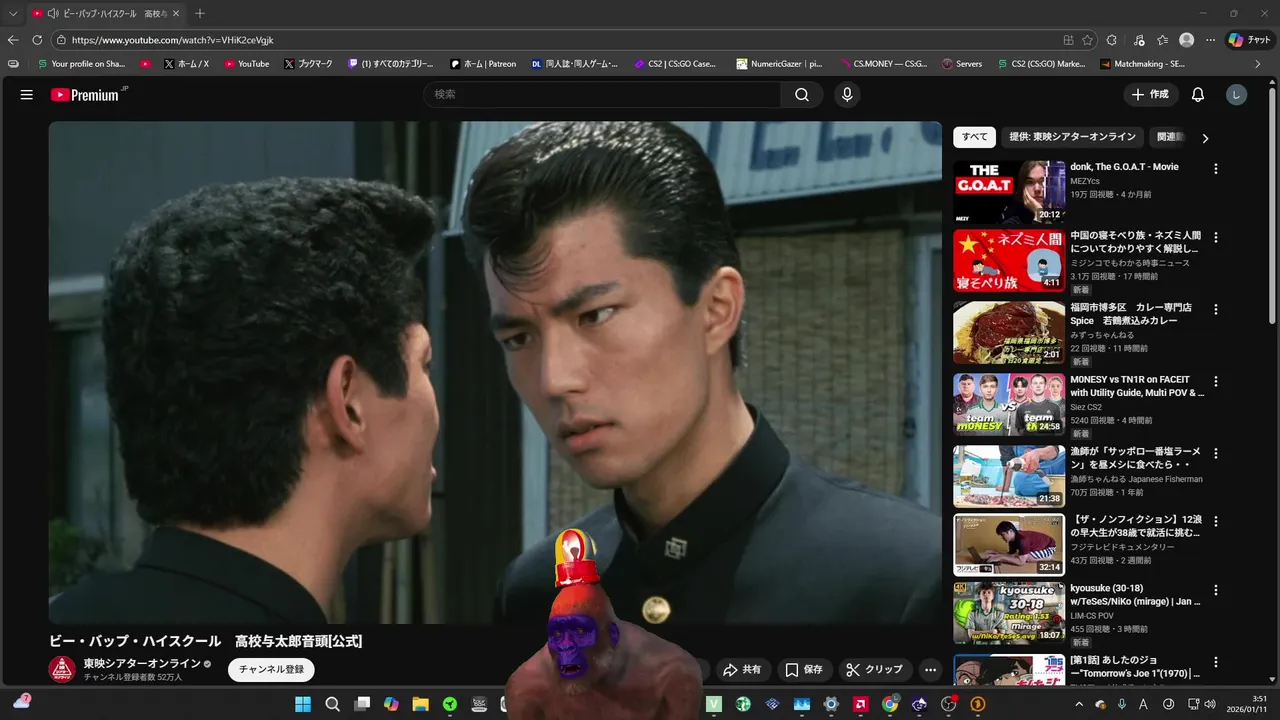1280x720 pixels.
Task: Mute the tab via speaker icon
Action: click(52, 13)
